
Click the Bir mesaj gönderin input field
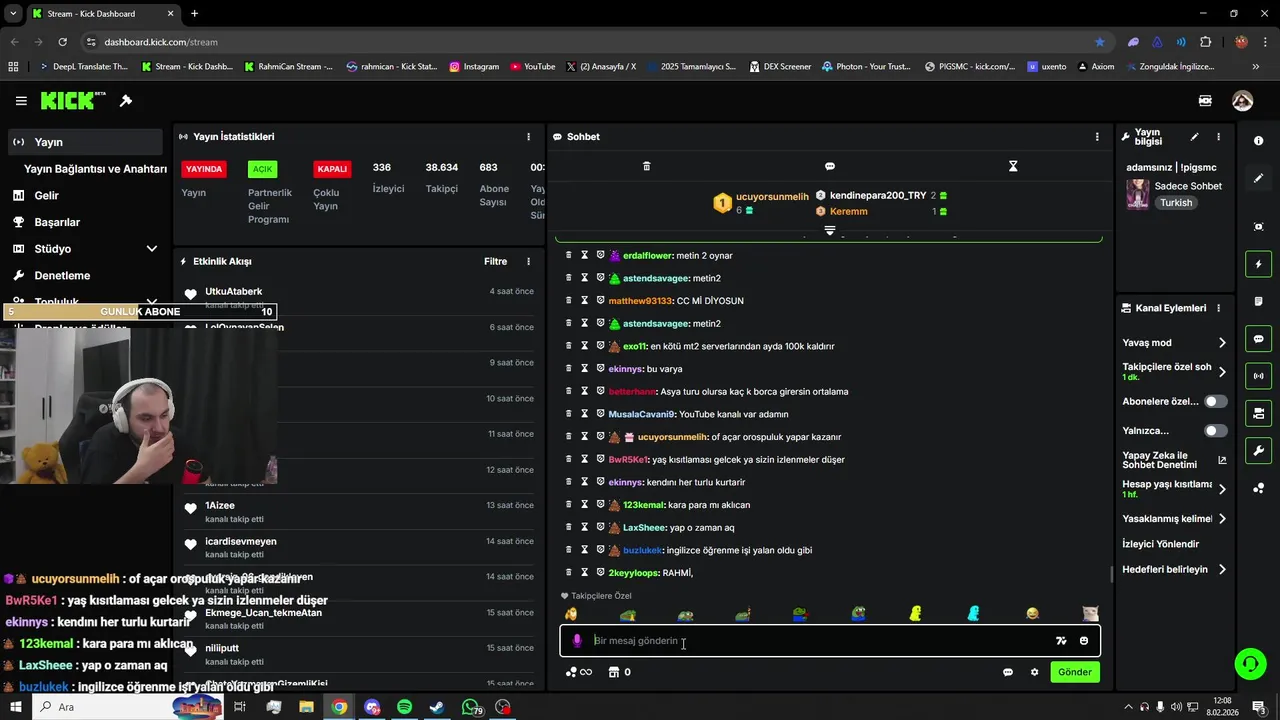coord(830,641)
